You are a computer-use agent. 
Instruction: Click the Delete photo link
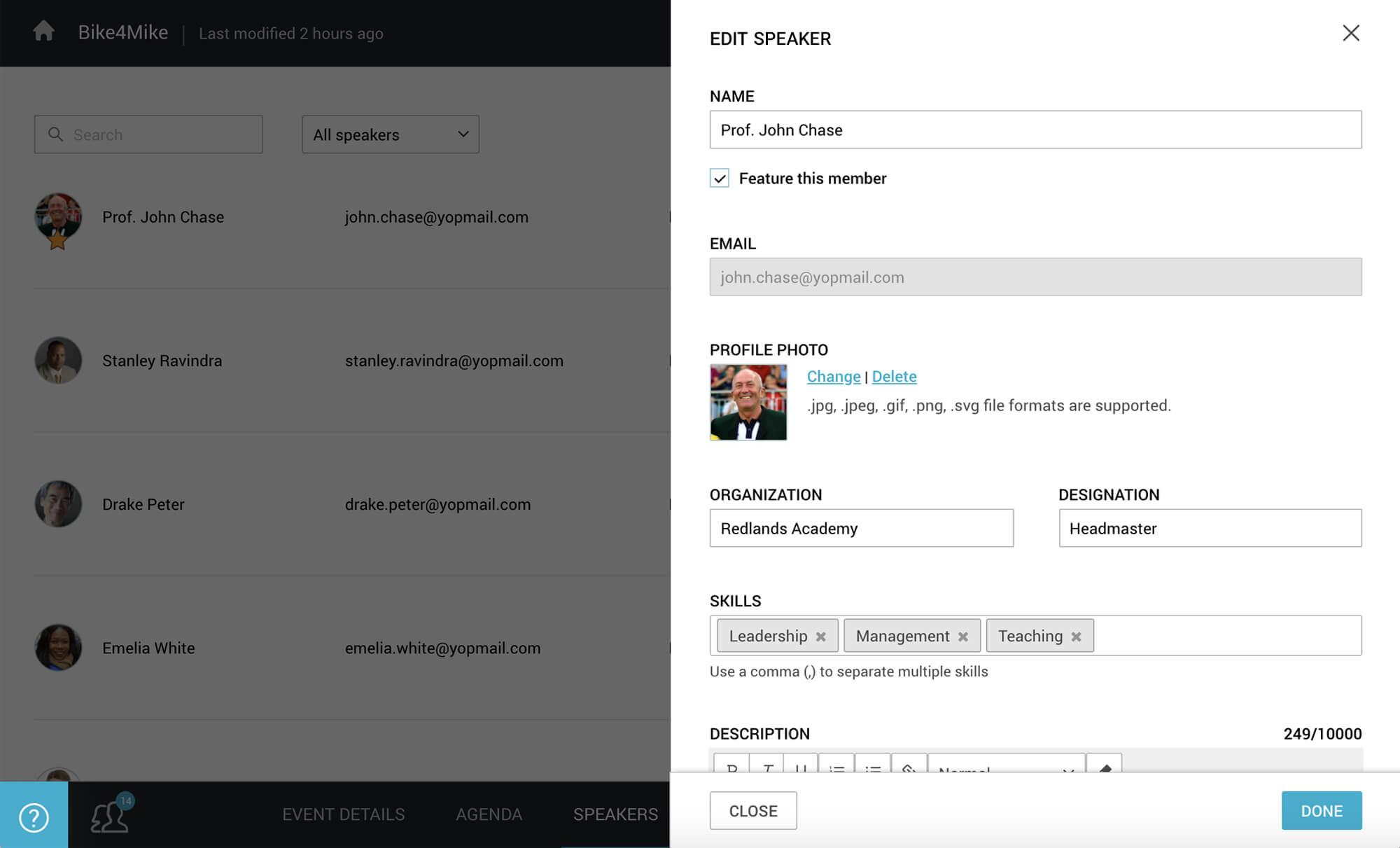(x=894, y=376)
